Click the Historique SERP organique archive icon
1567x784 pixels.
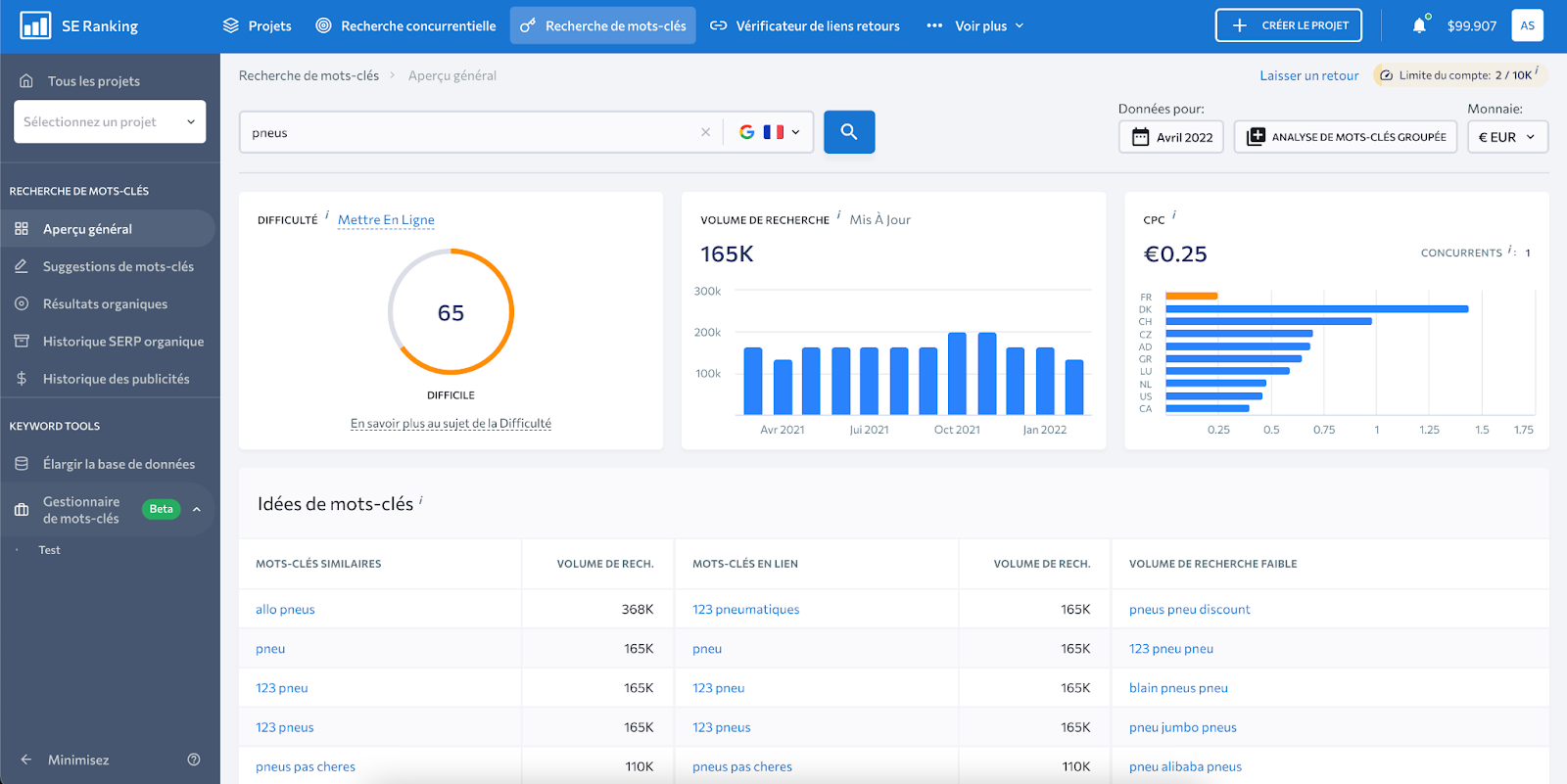click(22, 341)
